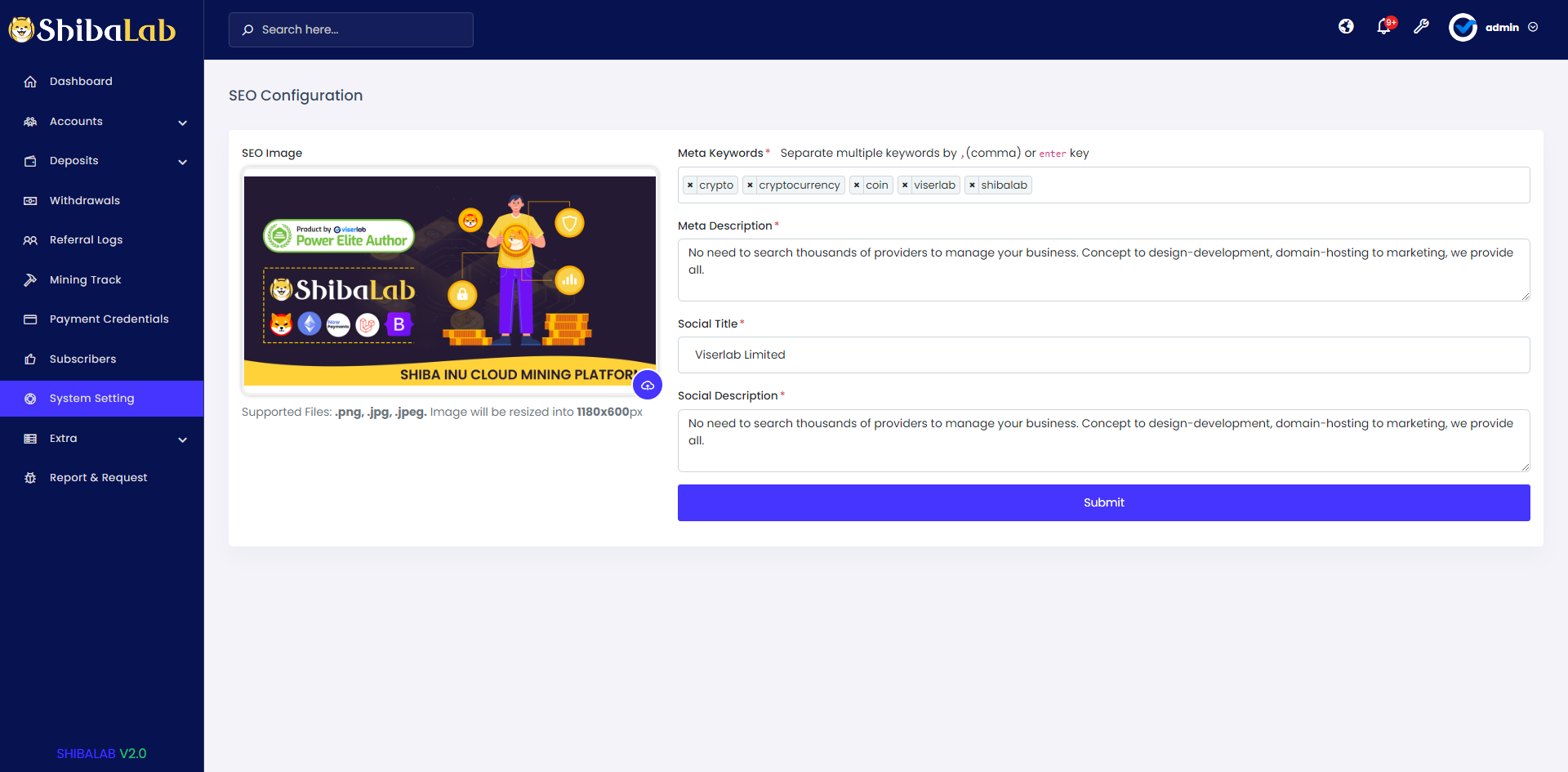This screenshot has height=772, width=1568.
Task: Click the wrench system settings icon
Action: (1422, 27)
